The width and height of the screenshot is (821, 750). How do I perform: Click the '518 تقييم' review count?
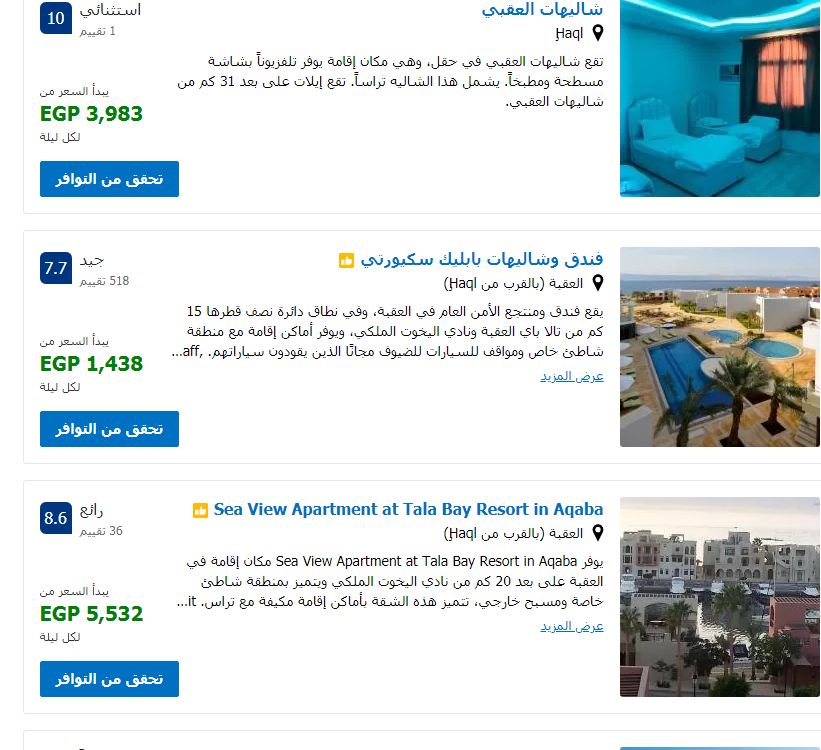pos(104,281)
